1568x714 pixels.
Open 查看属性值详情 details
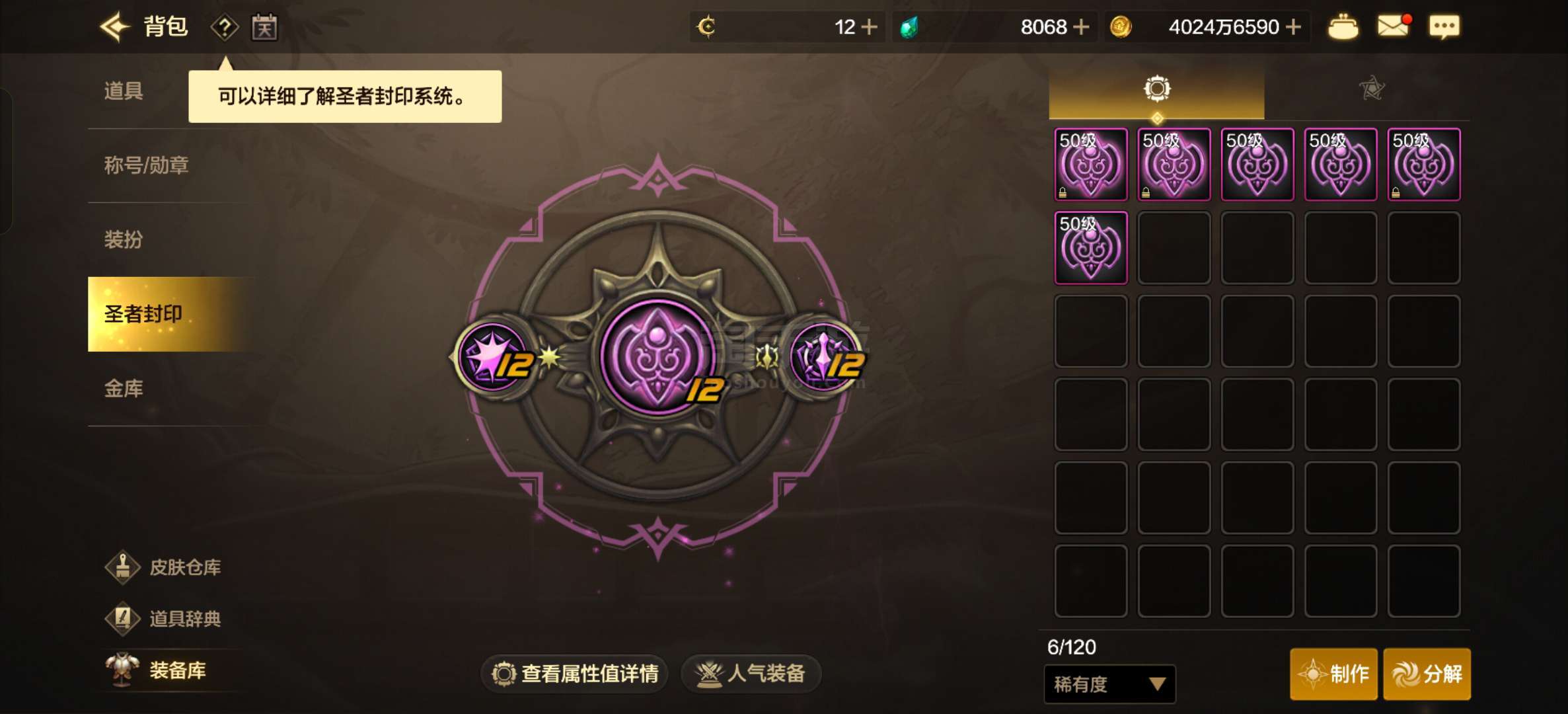(x=574, y=674)
